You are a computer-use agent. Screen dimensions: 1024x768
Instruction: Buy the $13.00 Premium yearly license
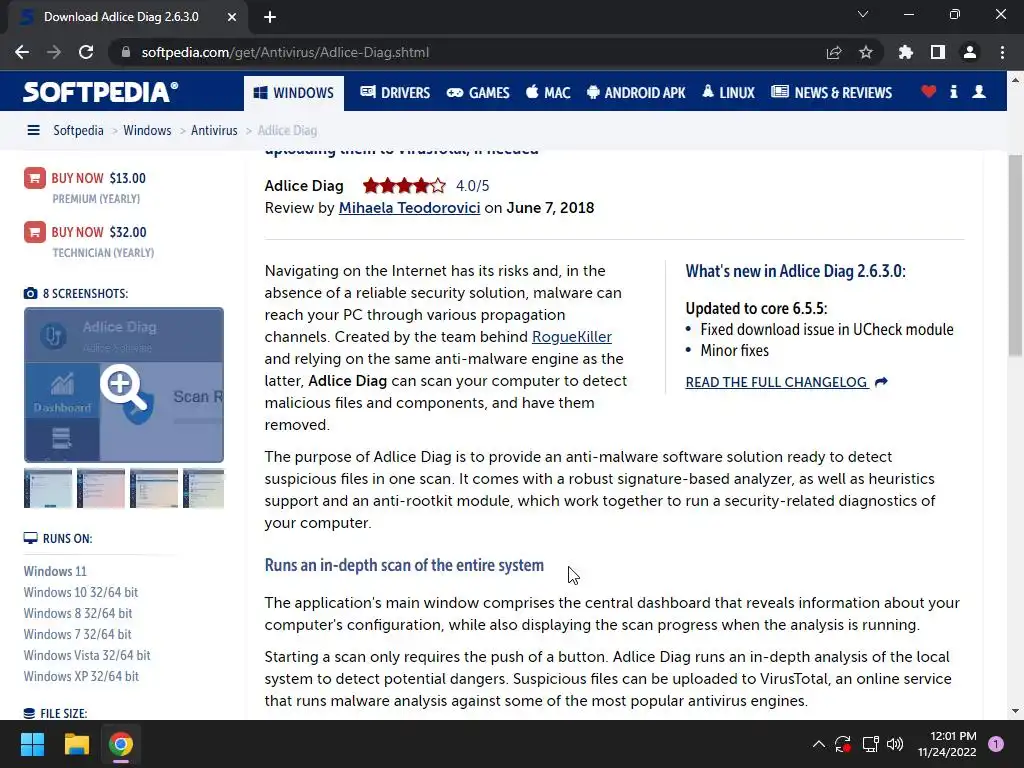pyautogui.click(x=99, y=178)
